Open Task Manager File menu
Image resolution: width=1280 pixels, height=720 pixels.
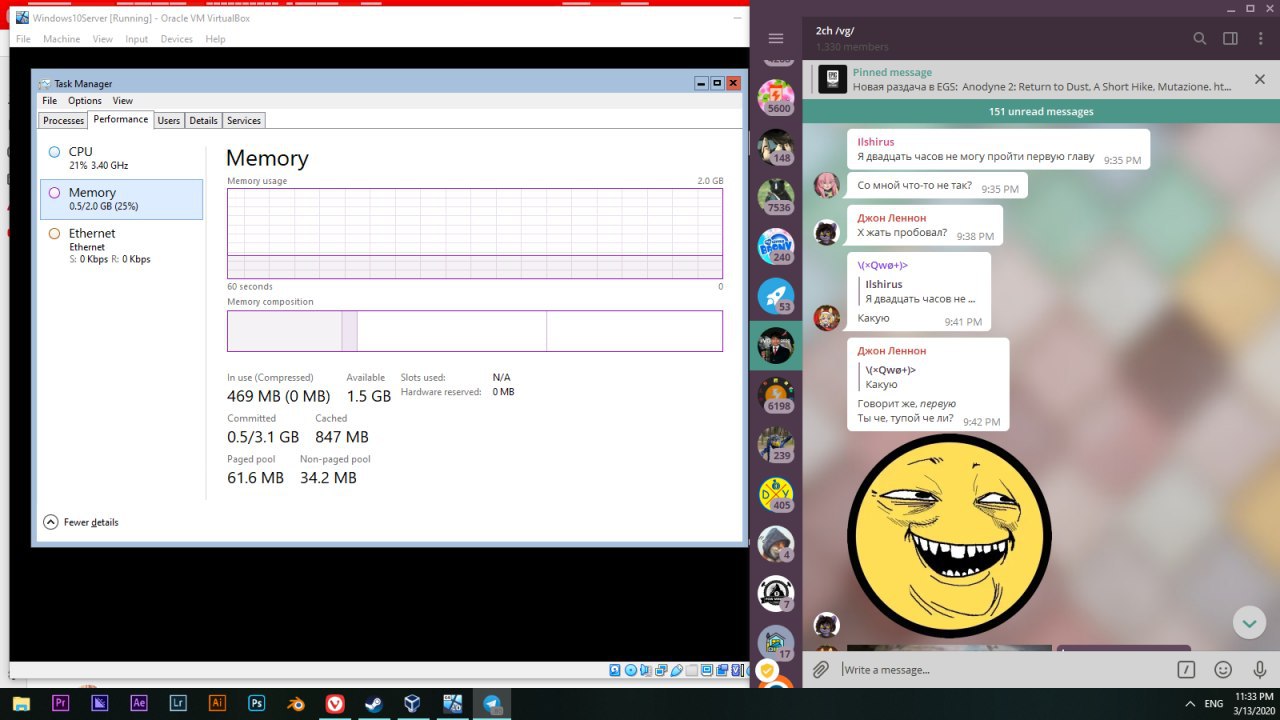click(49, 101)
